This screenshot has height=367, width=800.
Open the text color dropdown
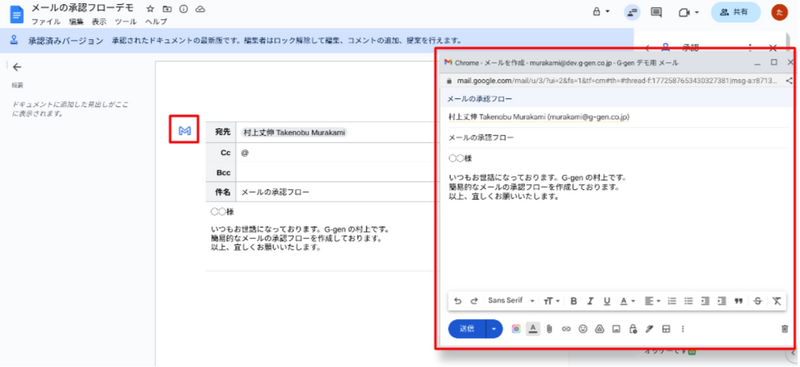coord(628,301)
